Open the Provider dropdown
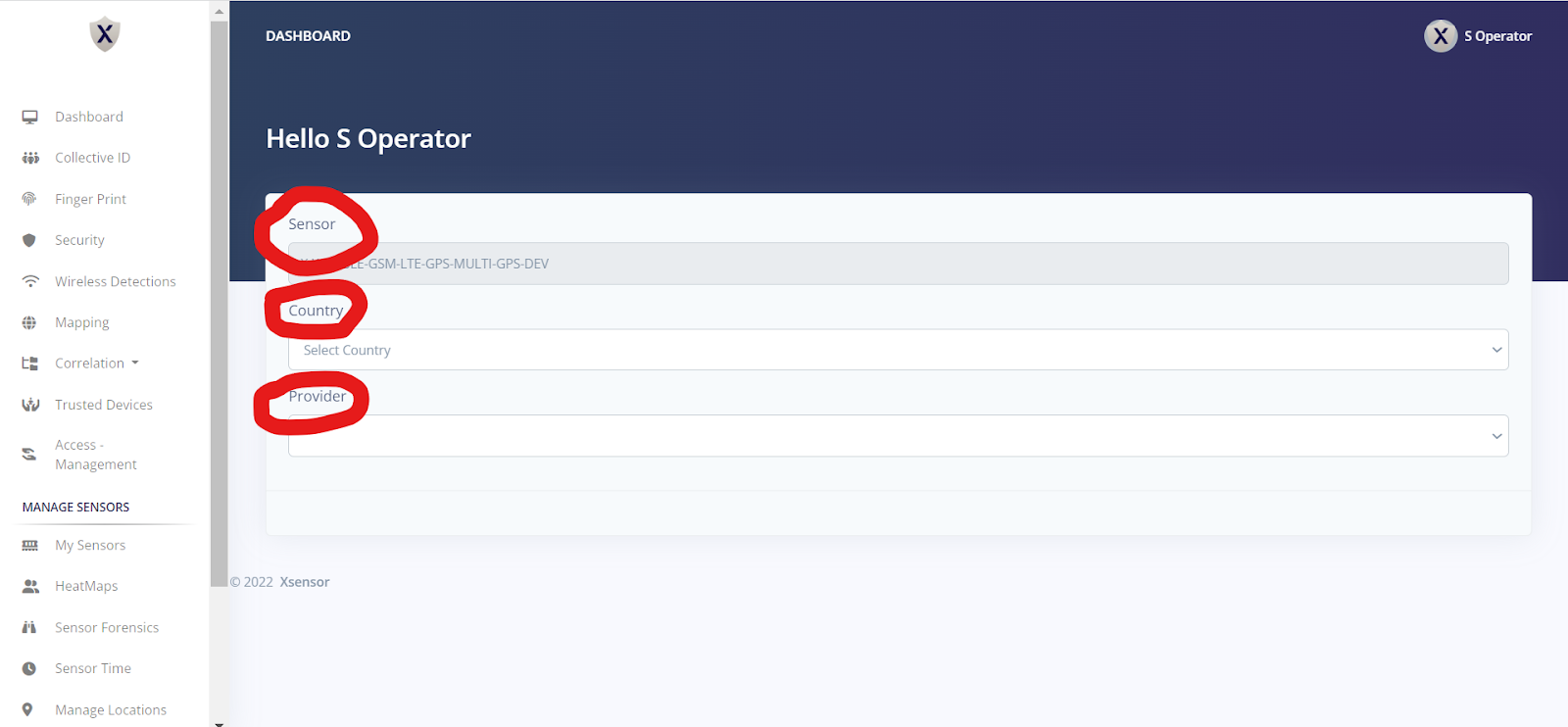The width and height of the screenshot is (1568, 727). (x=898, y=435)
